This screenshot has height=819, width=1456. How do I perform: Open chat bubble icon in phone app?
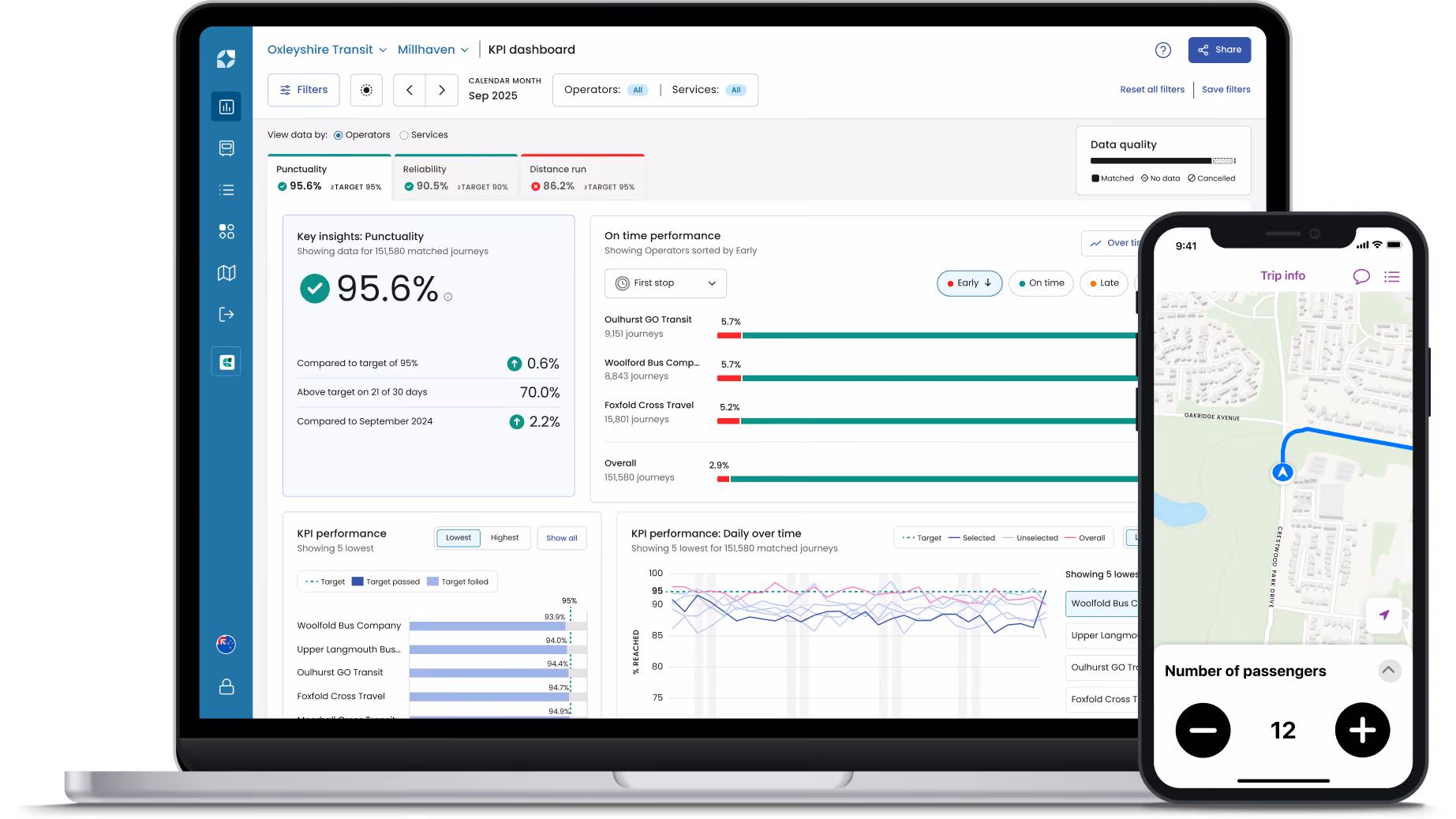click(x=1361, y=276)
